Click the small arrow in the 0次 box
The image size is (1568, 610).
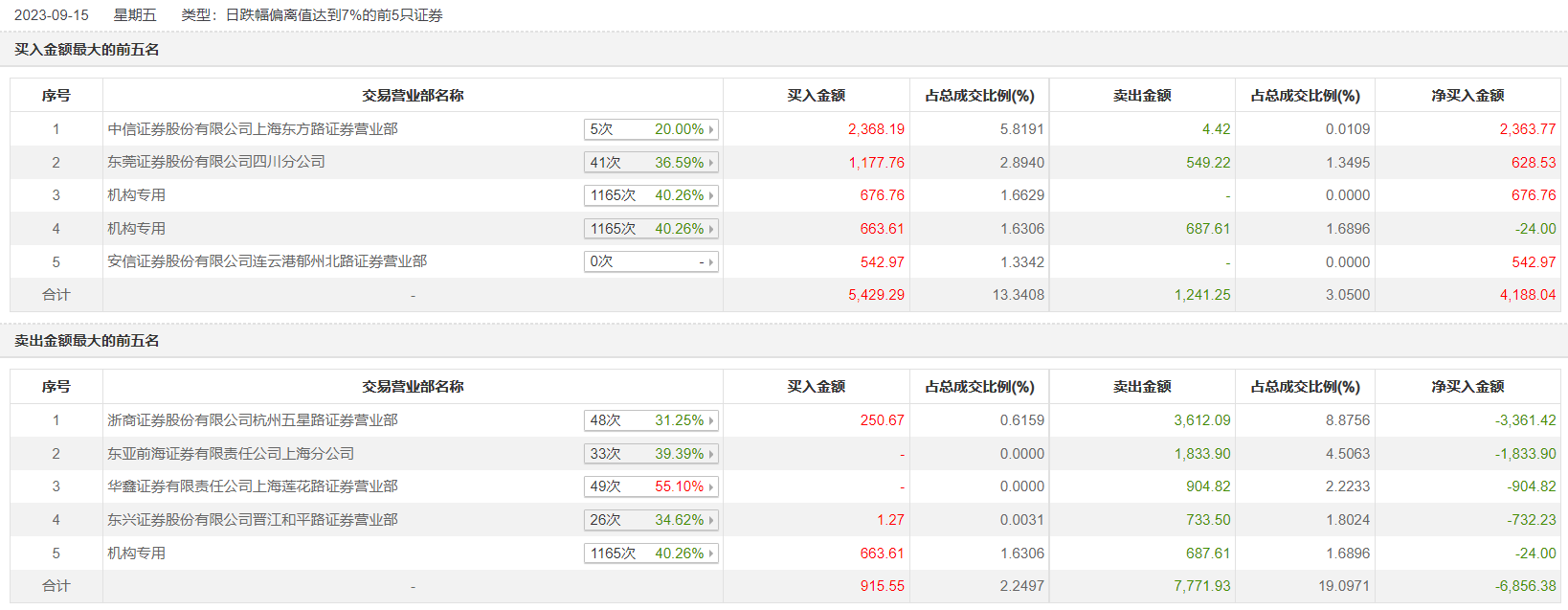click(711, 262)
